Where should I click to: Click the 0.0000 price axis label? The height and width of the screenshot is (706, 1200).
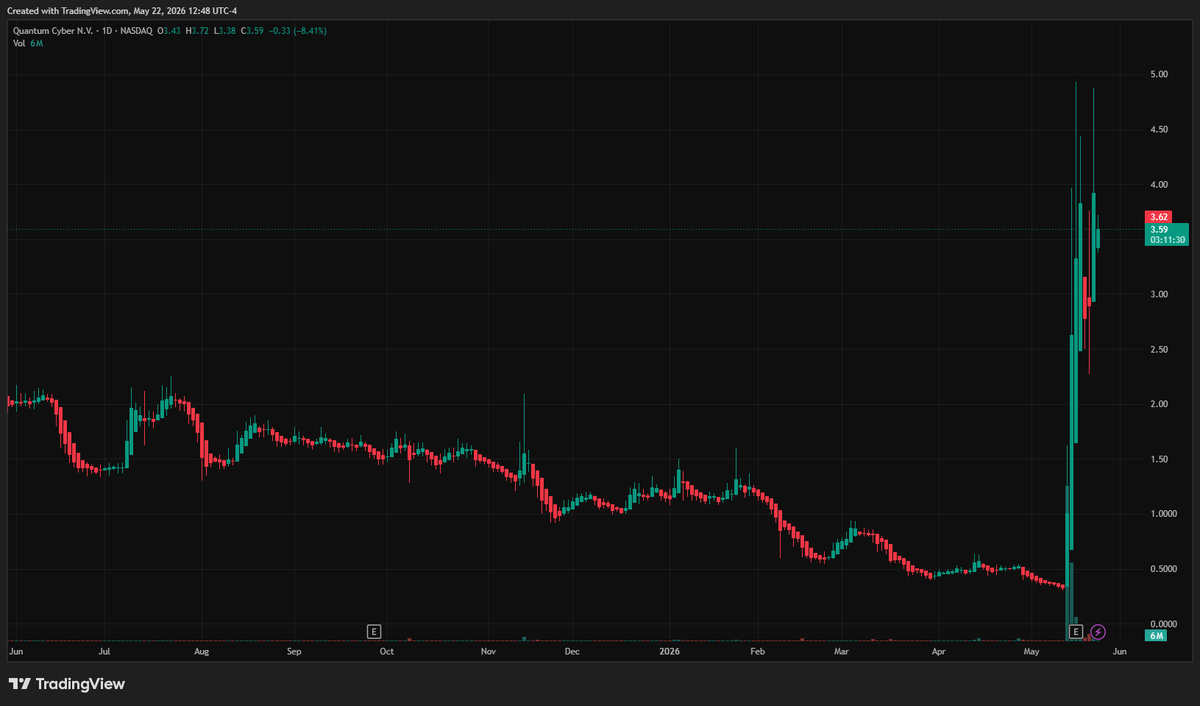pyautogui.click(x=1164, y=624)
